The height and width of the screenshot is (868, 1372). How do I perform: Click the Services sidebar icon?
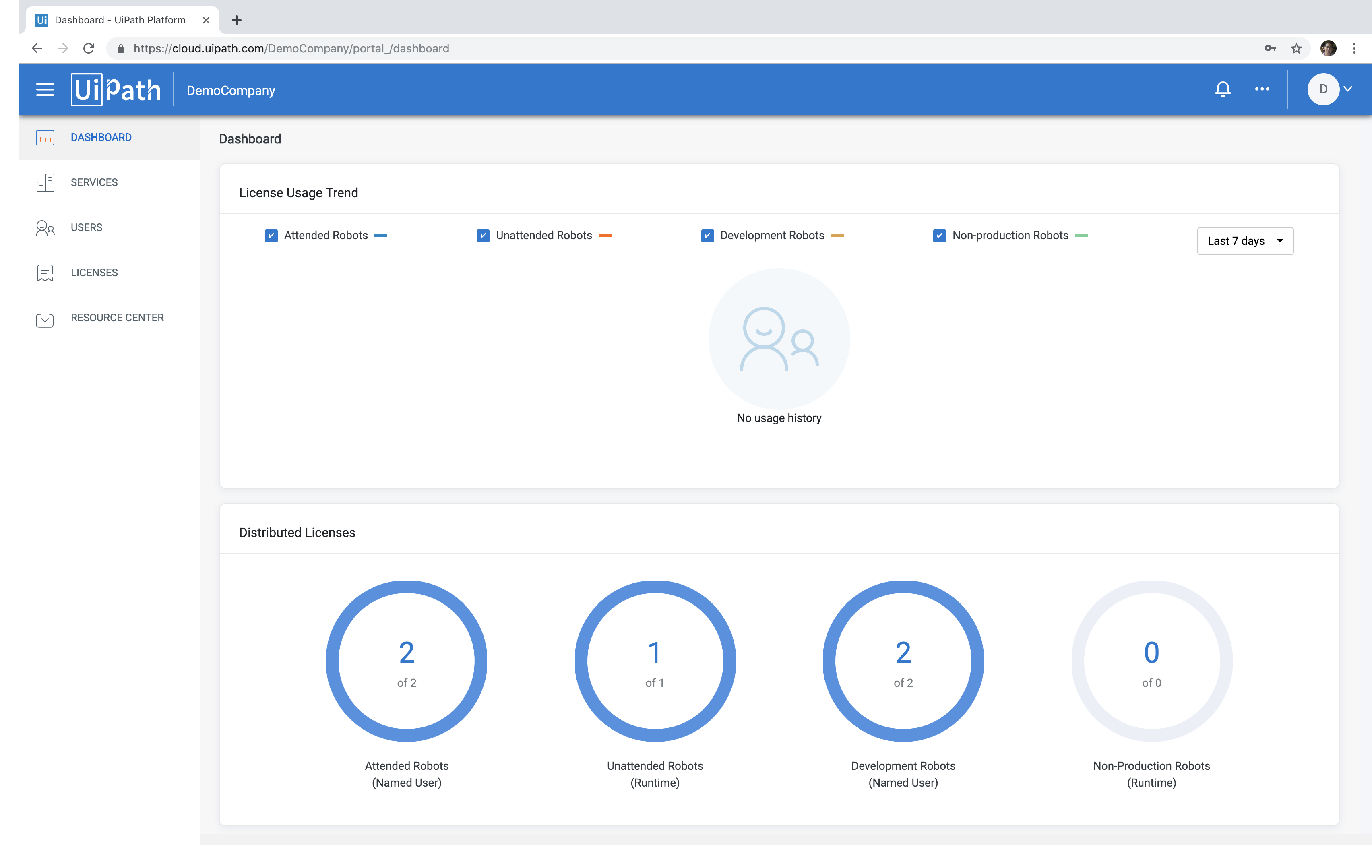[x=45, y=182]
